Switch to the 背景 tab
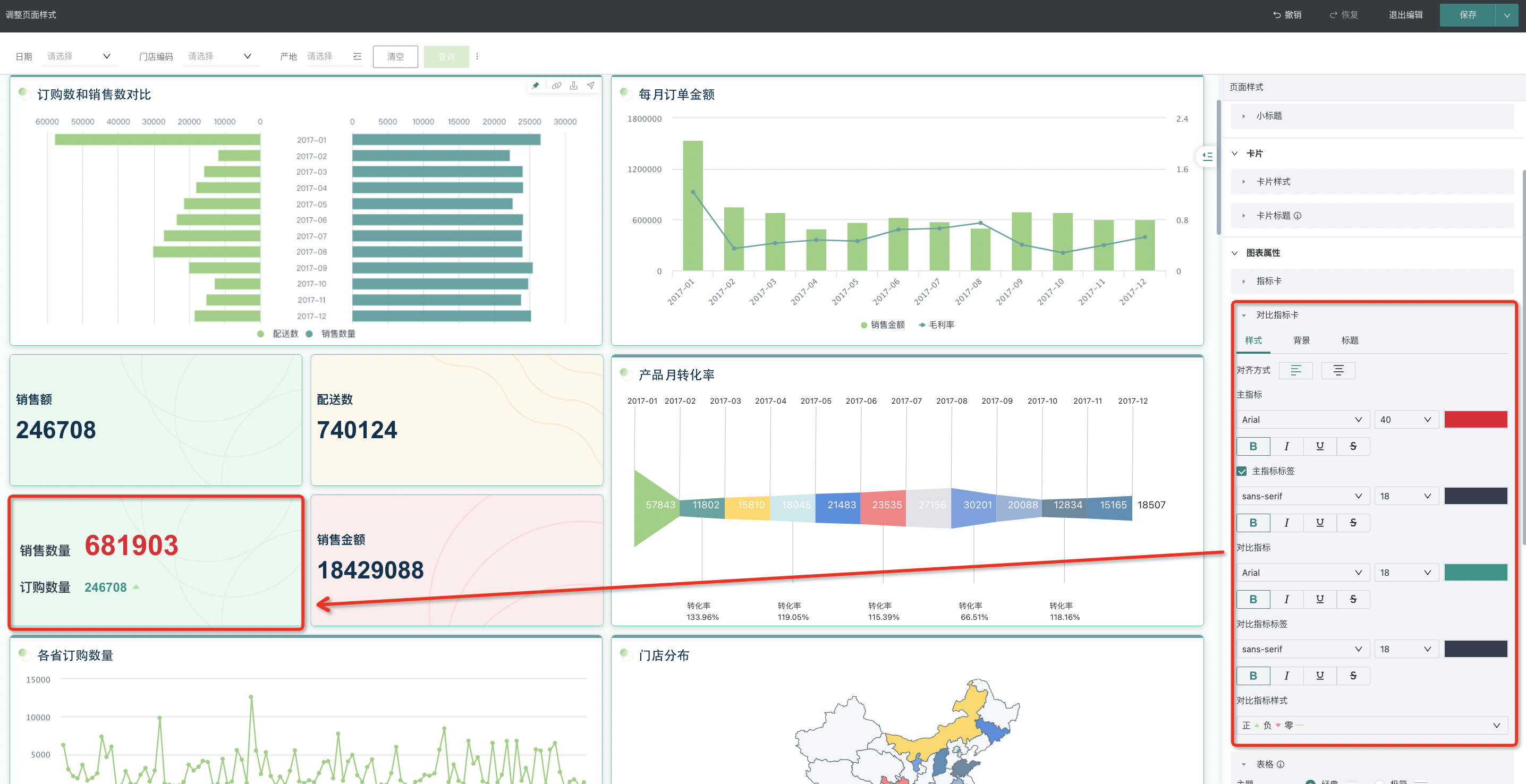Screen dimensions: 1526x784 tap(1301, 341)
